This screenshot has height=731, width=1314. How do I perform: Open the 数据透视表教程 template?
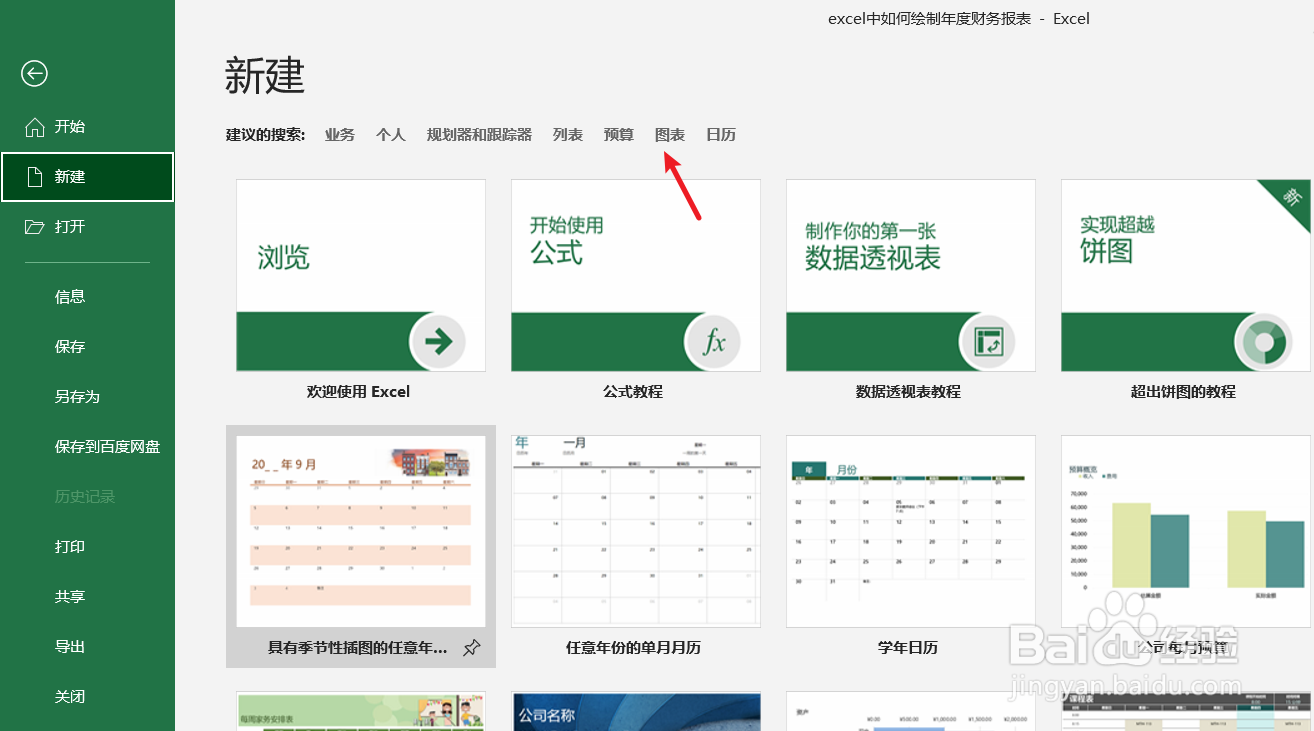pos(911,275)
